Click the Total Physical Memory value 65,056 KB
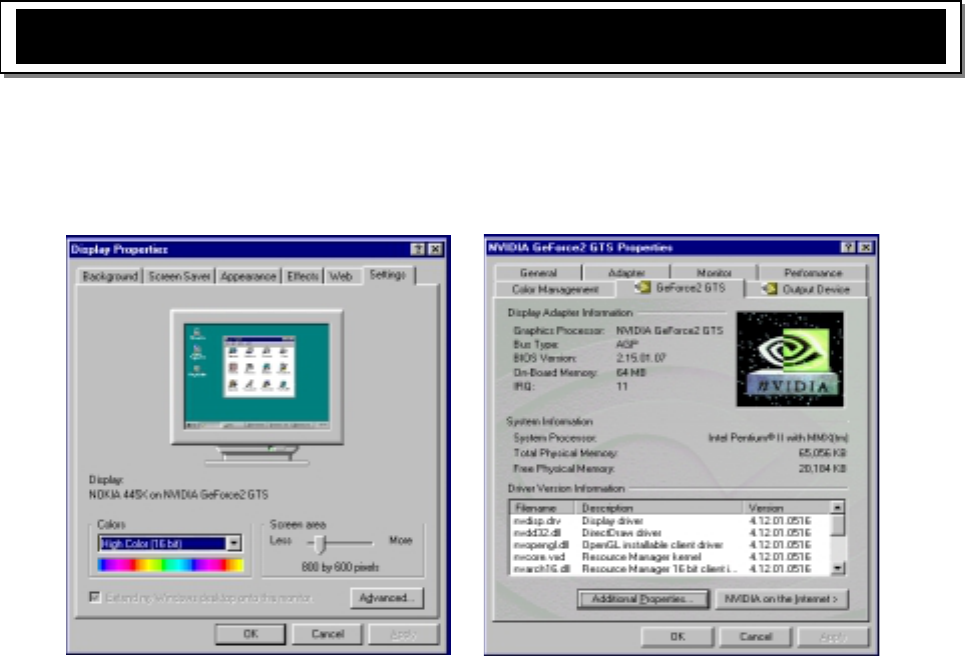This screenshot has width=965, height=666. pos(822,453)
